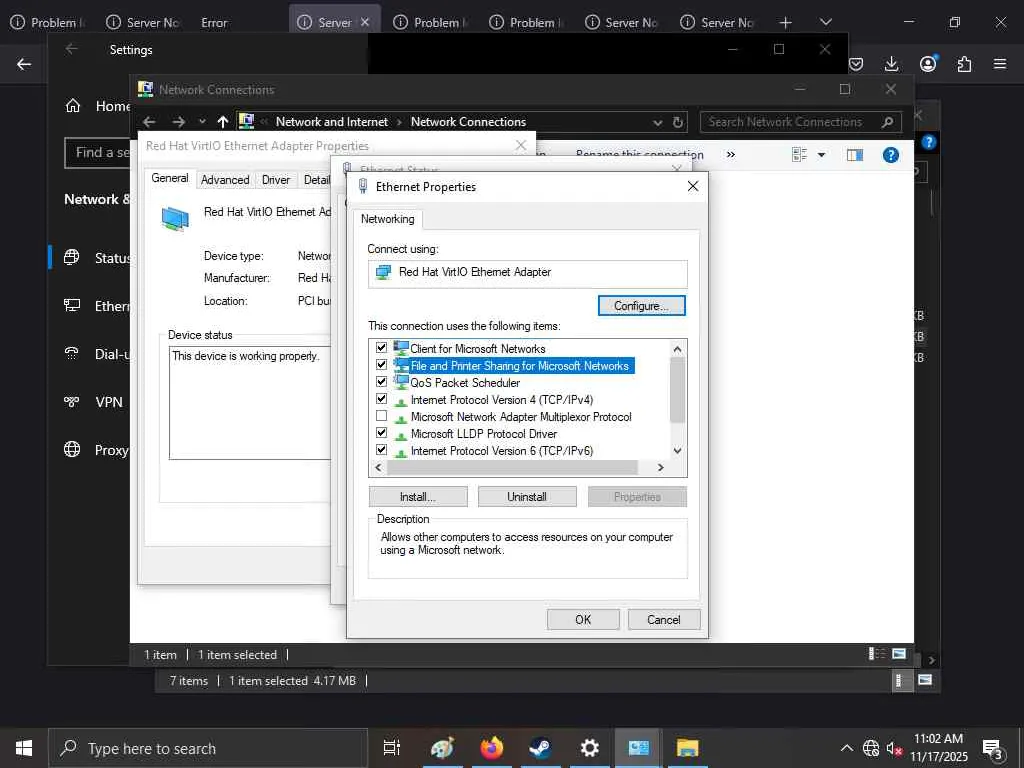The height and width of the screenshot is (768, 1024).
Task: Click Search Network Connections field
Action: (x=801, y=122)
